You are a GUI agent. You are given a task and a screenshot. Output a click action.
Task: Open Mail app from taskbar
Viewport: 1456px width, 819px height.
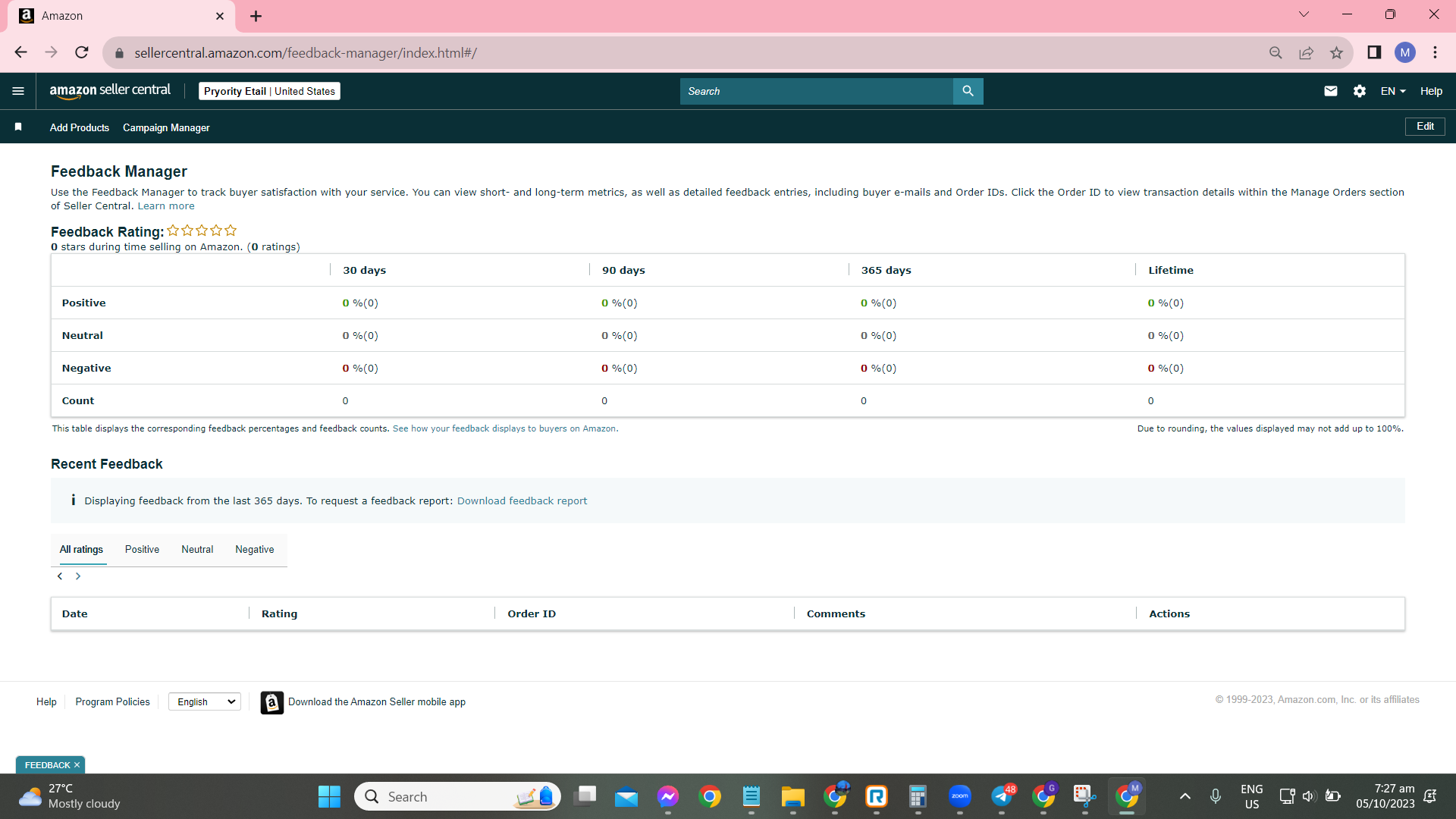626,796
